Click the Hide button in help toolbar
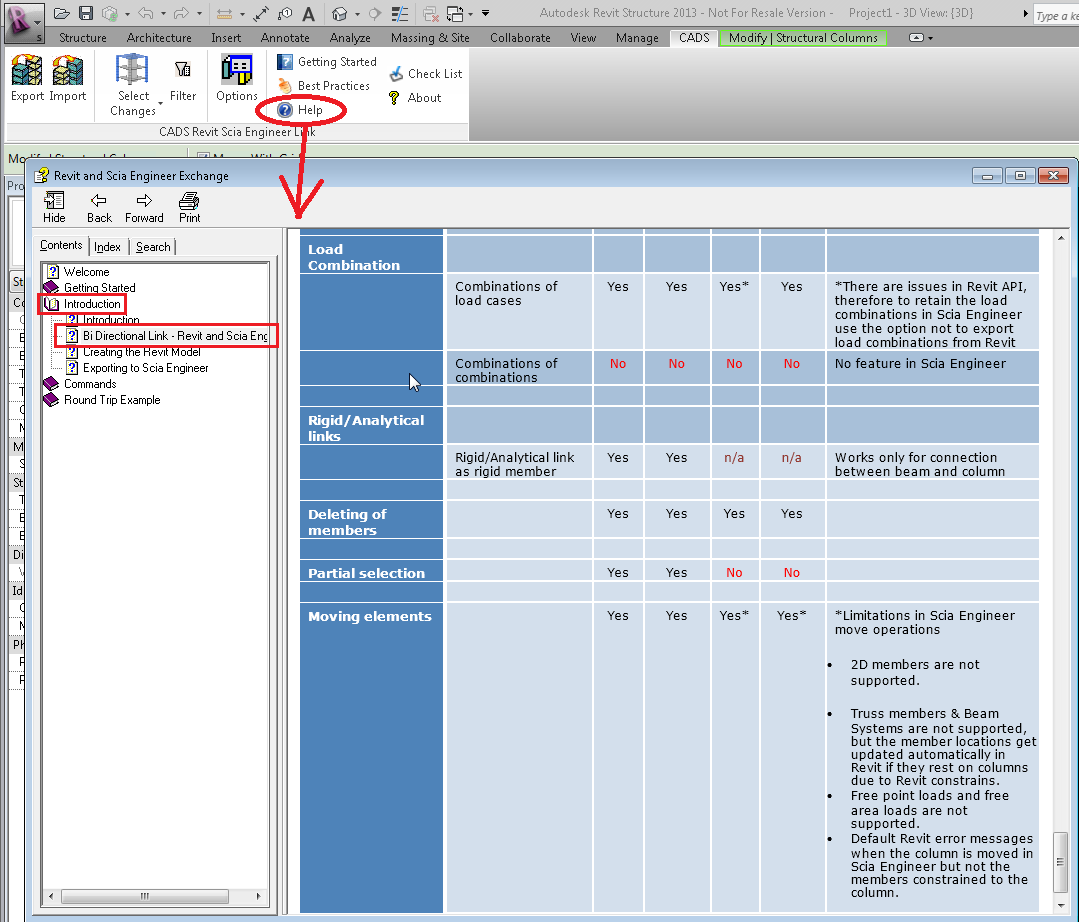 pyautogui.click(x=54, y=207)
